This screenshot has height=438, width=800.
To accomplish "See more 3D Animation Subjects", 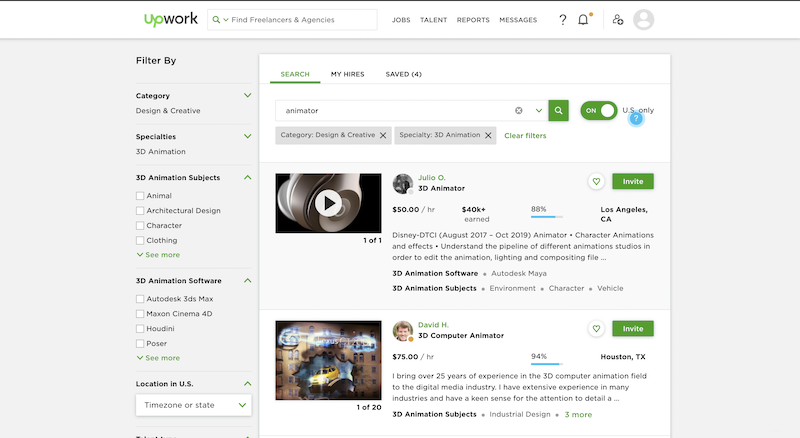I will coord(158,255).
